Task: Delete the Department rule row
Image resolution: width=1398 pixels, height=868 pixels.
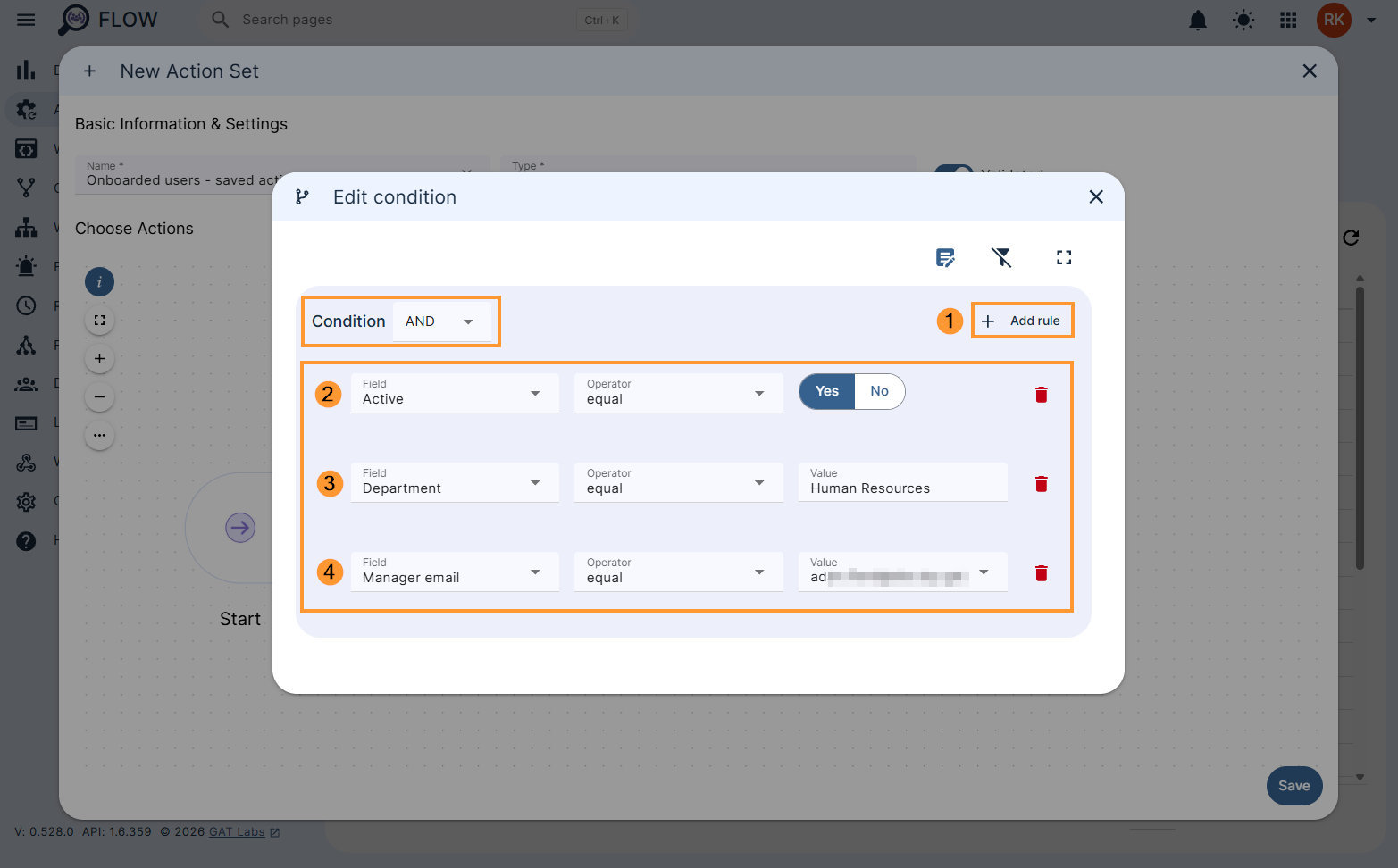Action: point(1041,484)
